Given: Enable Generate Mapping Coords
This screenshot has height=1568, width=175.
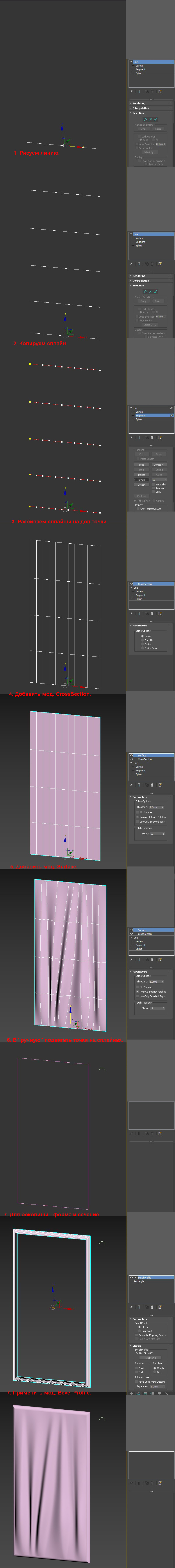Looking at the screenshot, I should pos(137,1335).
